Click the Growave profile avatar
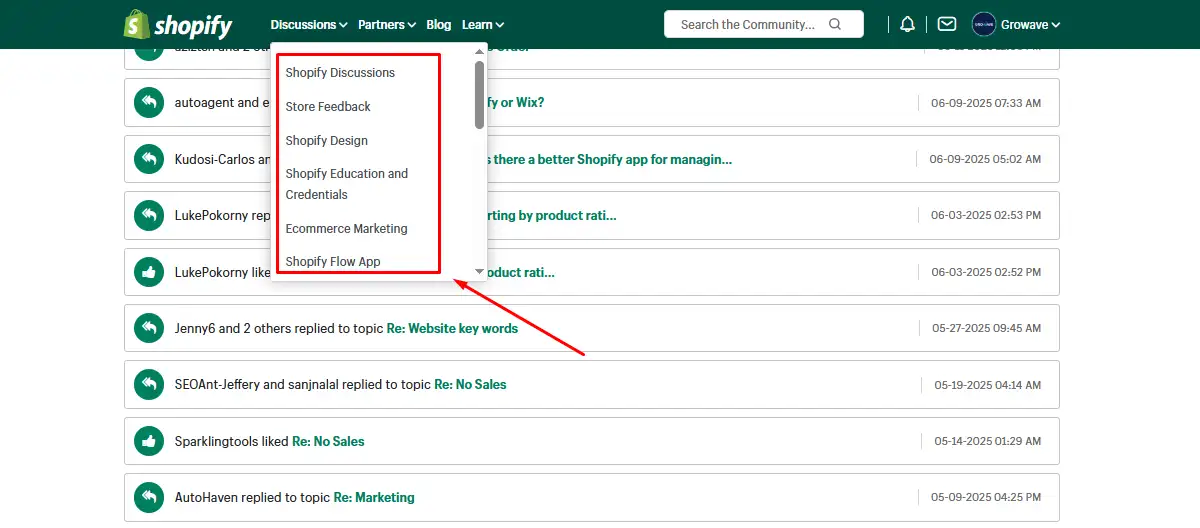This screenshot has height=528, width=1200. [983, 24]
